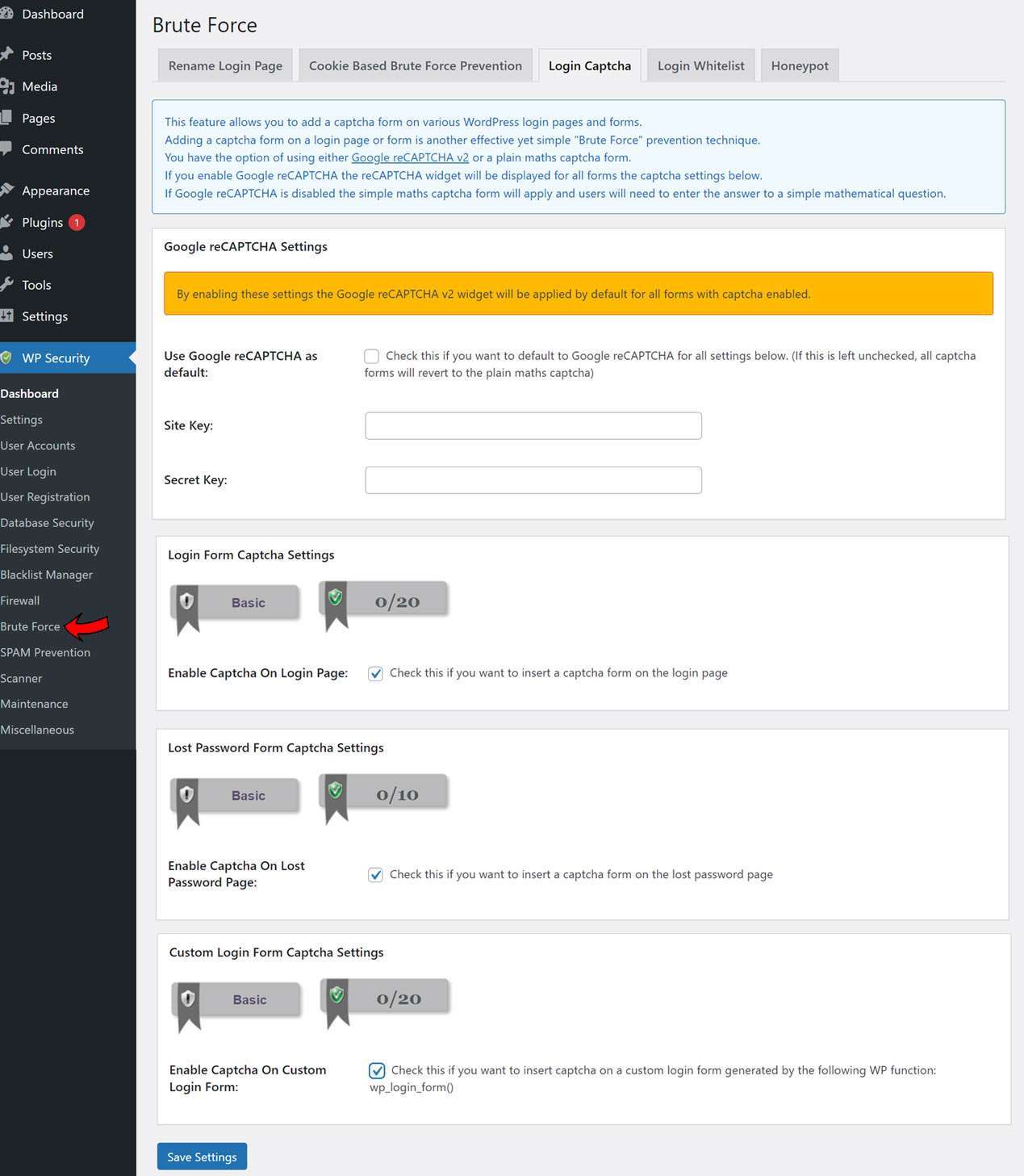Click the Site Key input field
Viewport: 1024px width, 1176px height.
pos(533,425)
